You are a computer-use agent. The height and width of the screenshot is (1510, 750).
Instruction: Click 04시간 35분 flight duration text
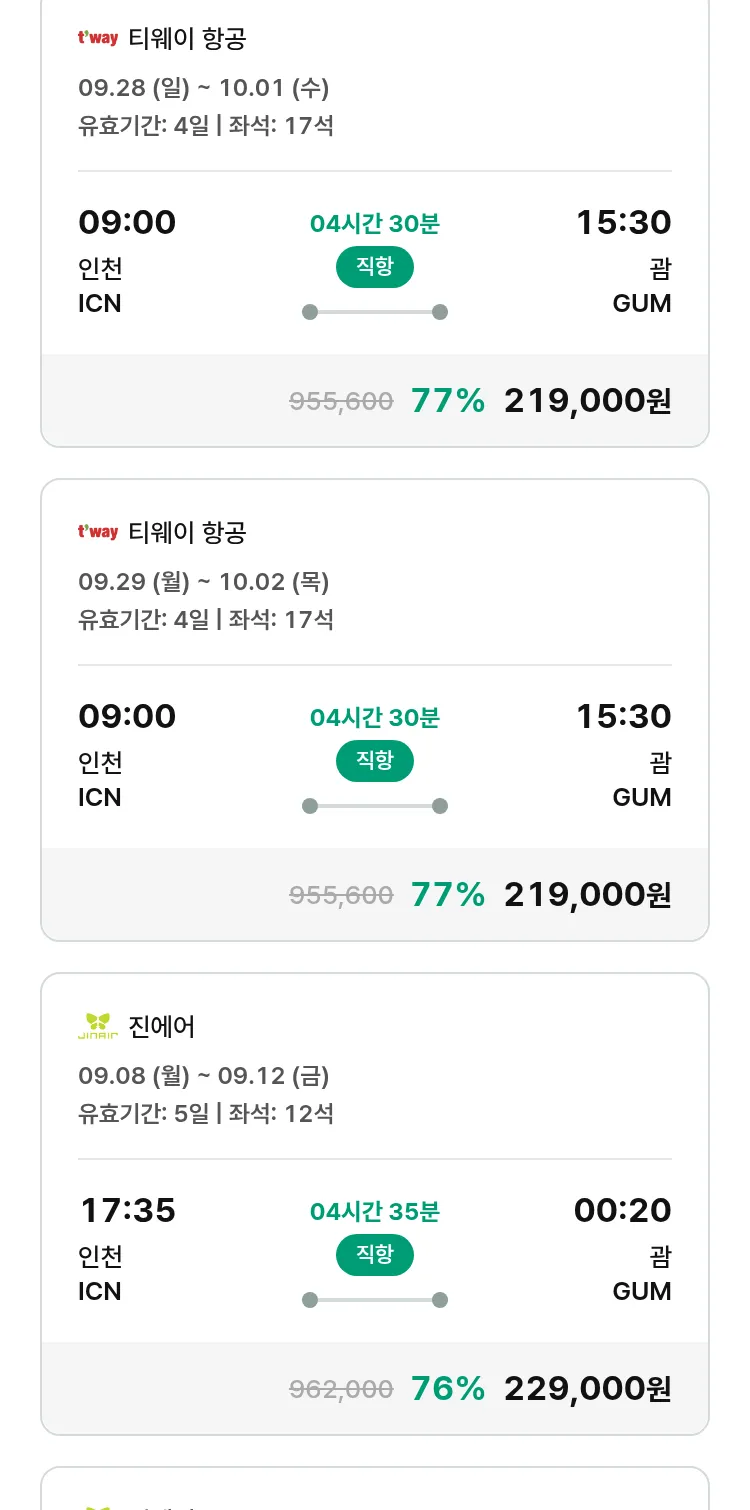(x=374, y=1212)
